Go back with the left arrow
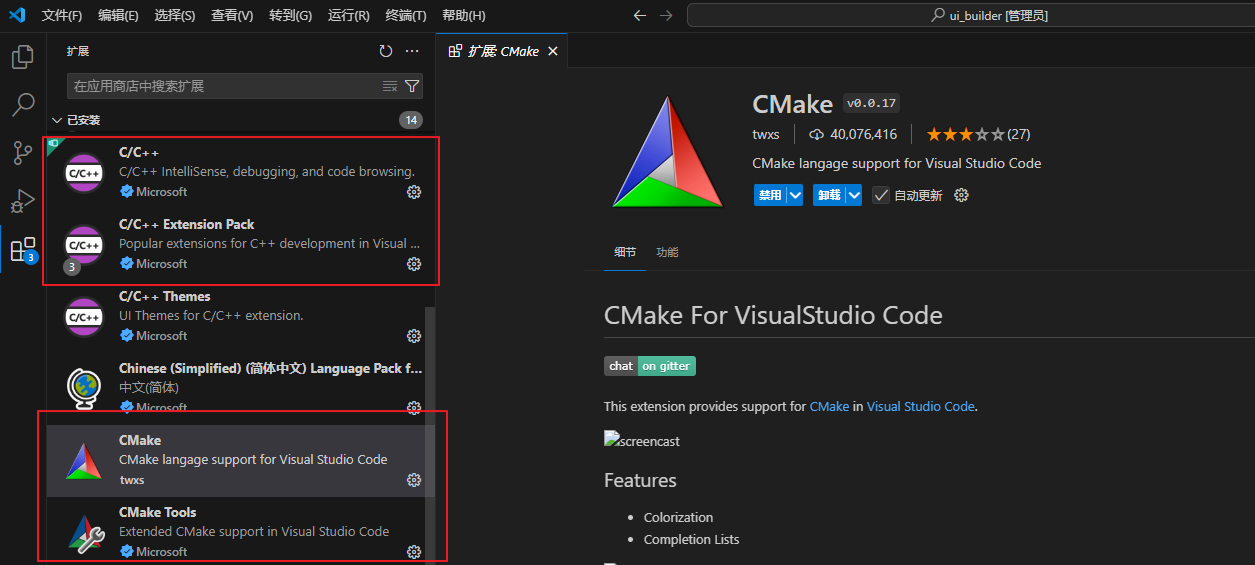 click(641, 15)
